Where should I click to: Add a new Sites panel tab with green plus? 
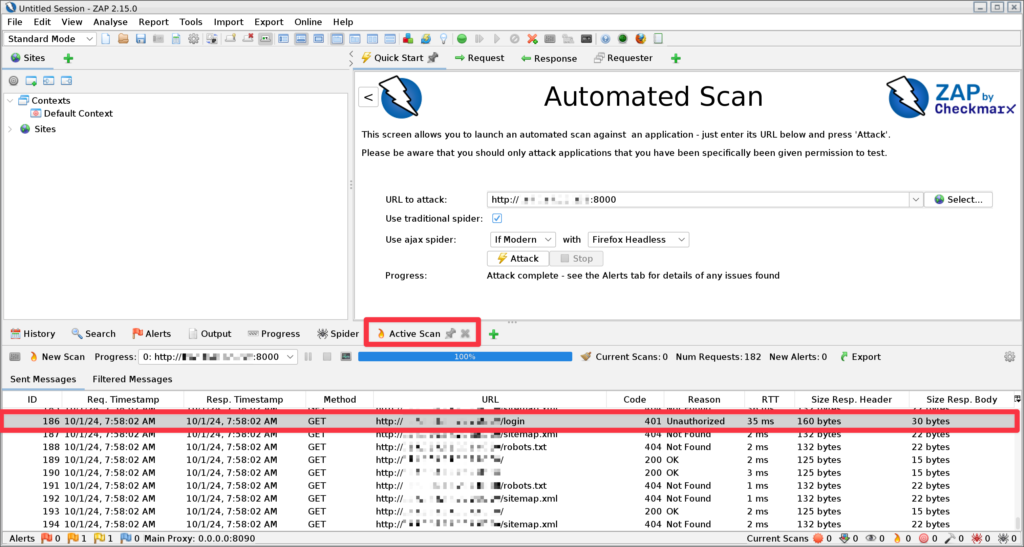click(x=68, y=58)
